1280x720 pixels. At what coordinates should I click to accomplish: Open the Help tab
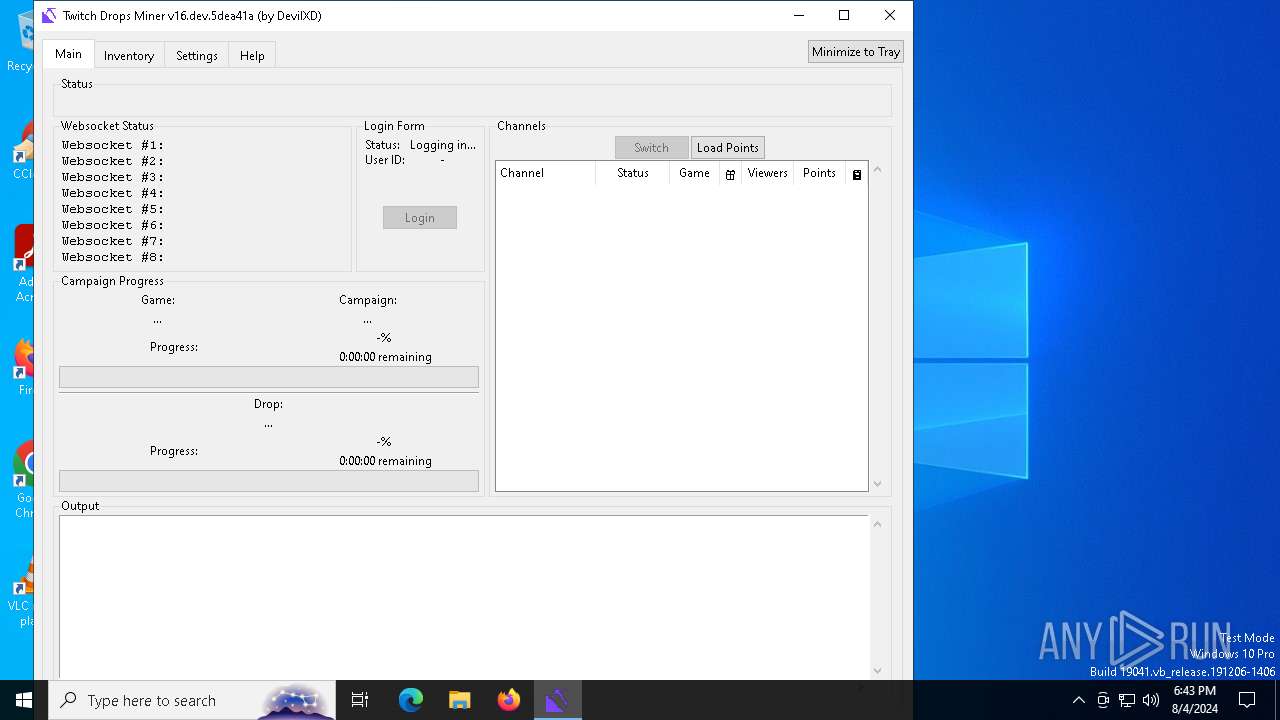(x=252, y=56)
